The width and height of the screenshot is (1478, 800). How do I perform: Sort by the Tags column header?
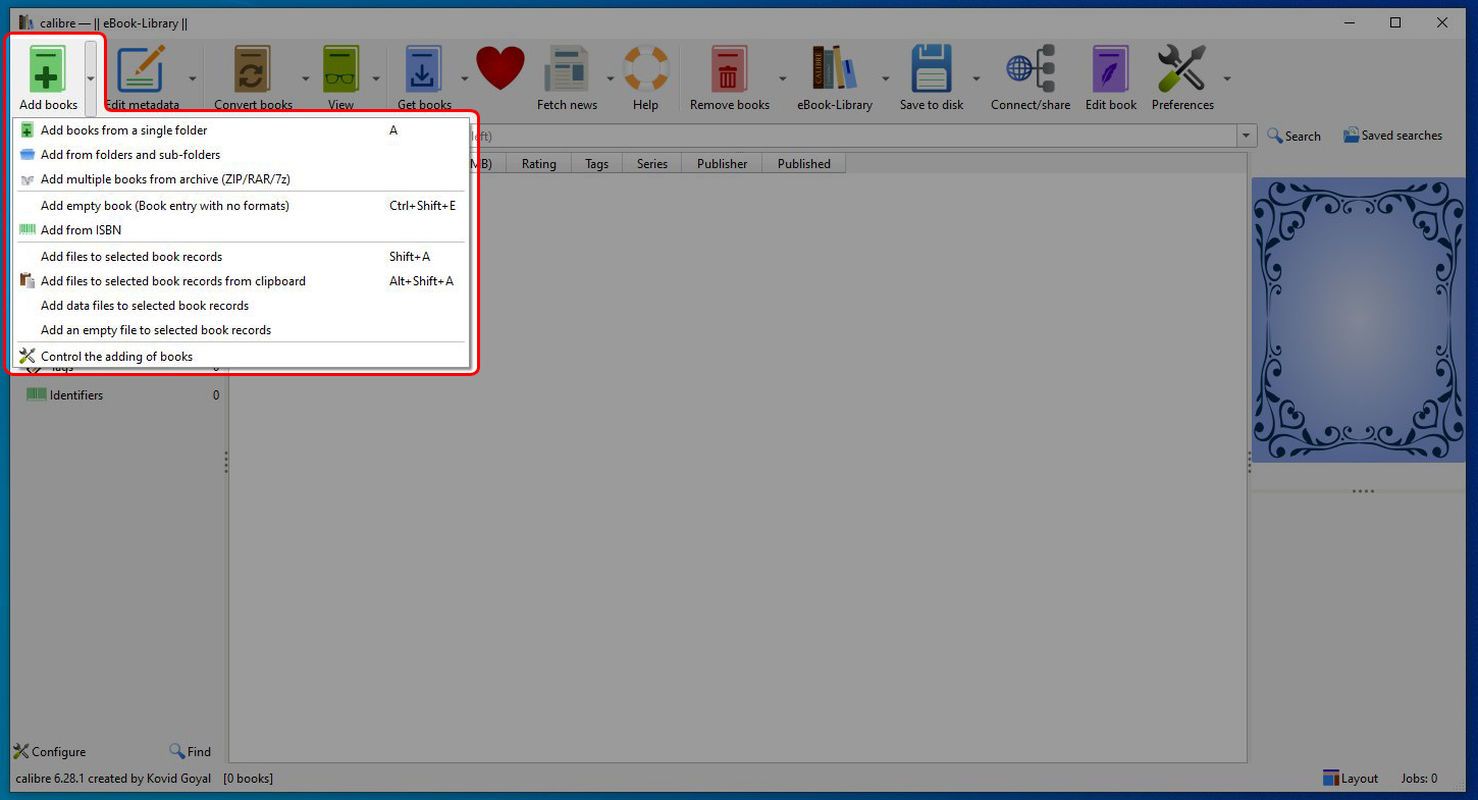[x=597, y=164]
